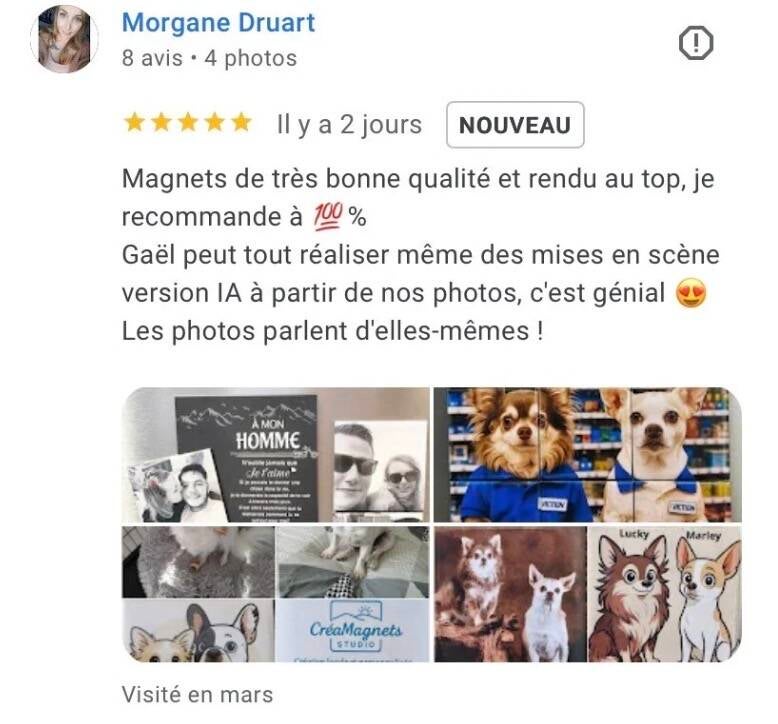Click the CréaMagnets Studio logo in photo

(x=355, y=627)
